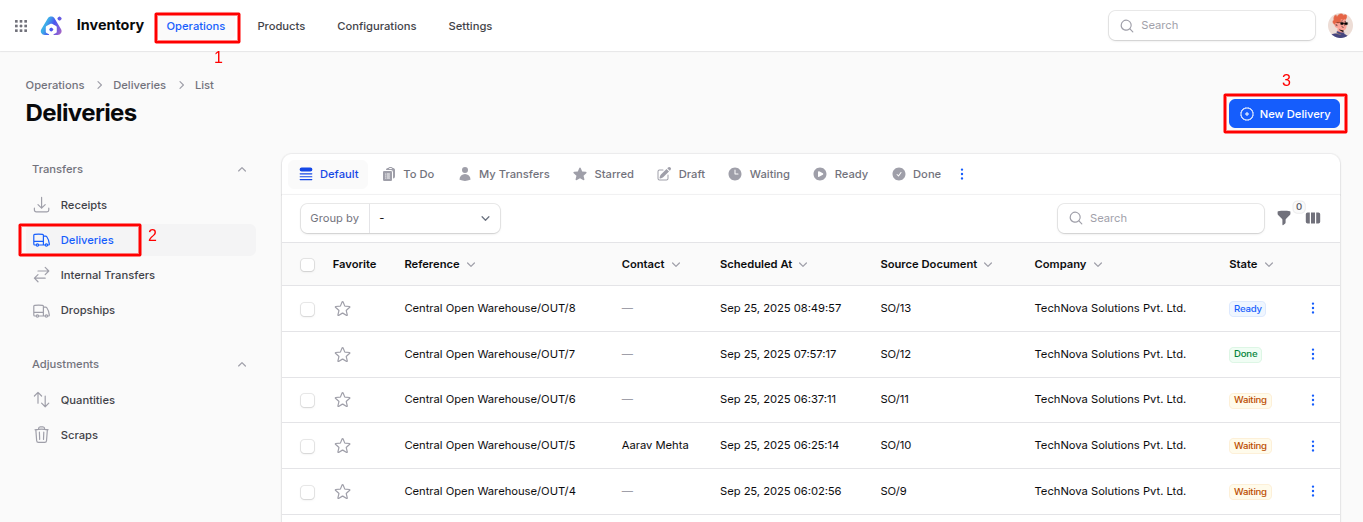
Task: Click the filter funnel icon
Action: 1284,218
